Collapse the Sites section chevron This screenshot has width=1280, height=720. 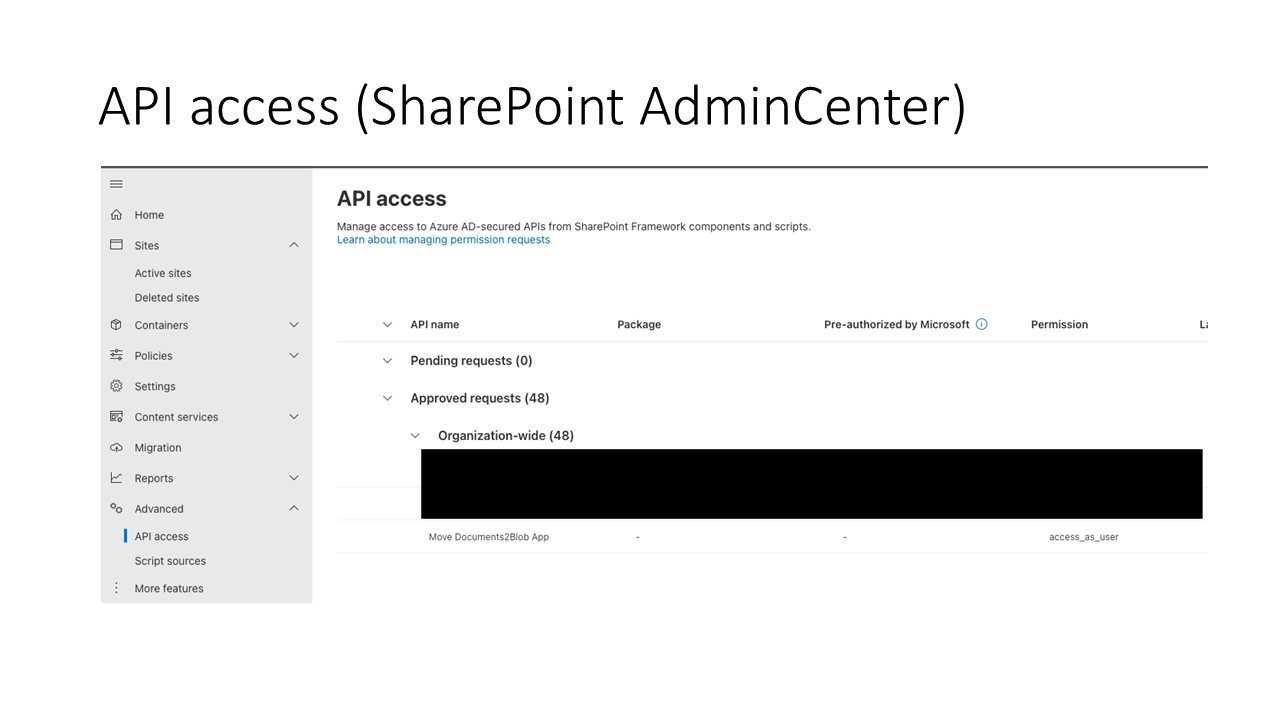[294, 245]
